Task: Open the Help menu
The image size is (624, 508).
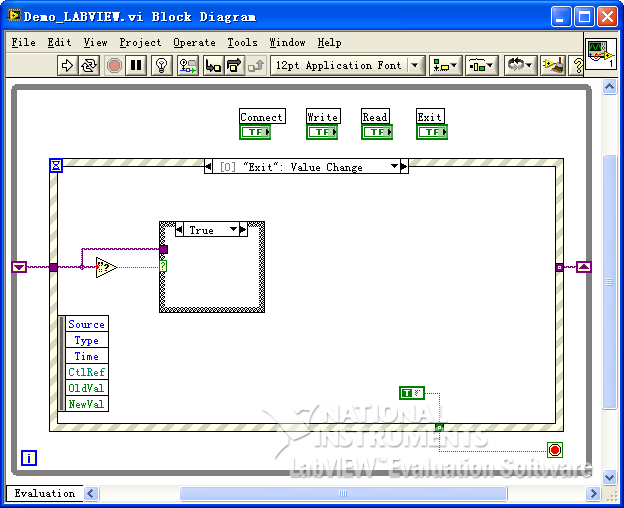Action: click(330, 43)
